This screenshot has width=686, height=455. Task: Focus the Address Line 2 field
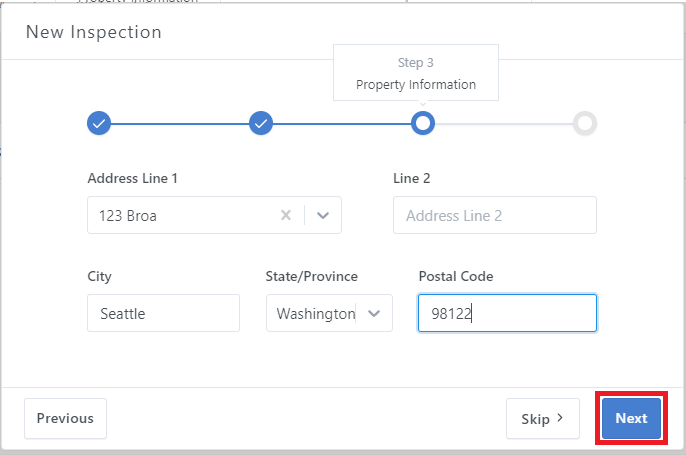[x=495, y=215]
